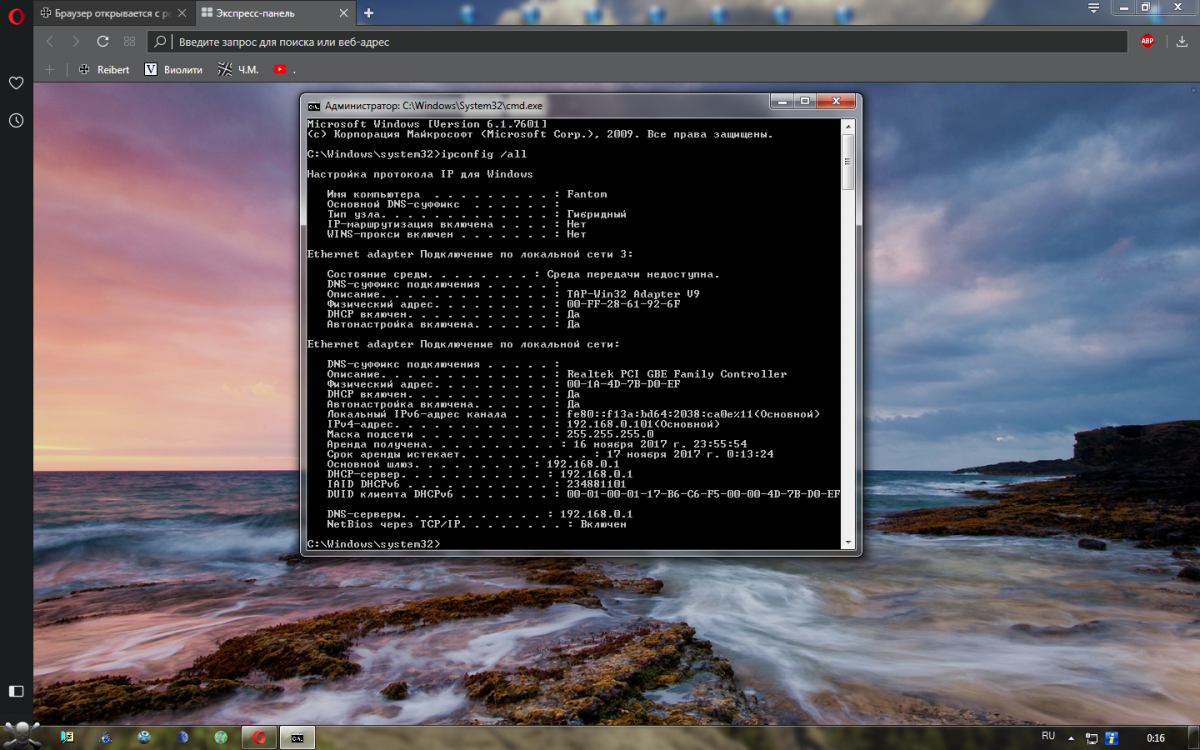Click the RU language indicator in tray
Viewport: 1200px width, 750px height.
pyautogui.click(x=1048, y=736)
